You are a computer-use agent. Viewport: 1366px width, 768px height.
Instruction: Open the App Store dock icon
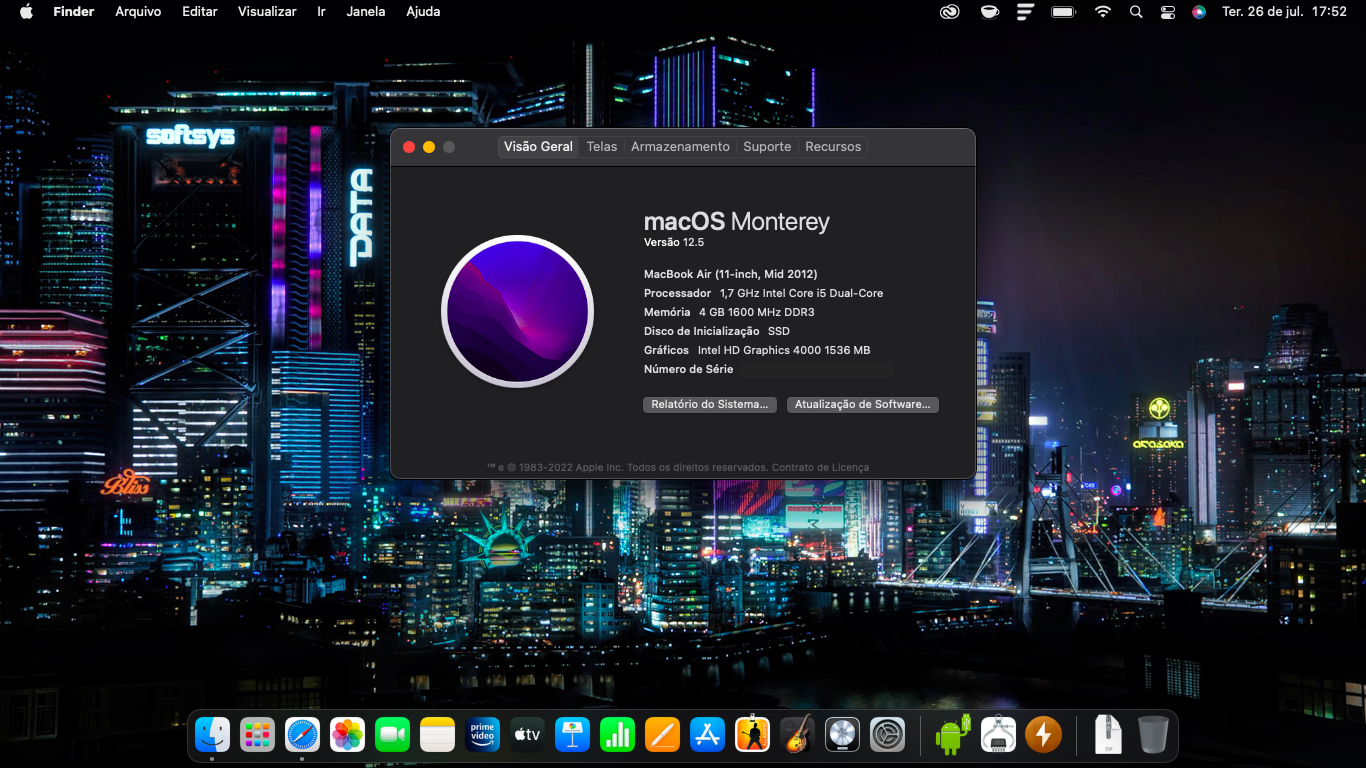point(707,735)
